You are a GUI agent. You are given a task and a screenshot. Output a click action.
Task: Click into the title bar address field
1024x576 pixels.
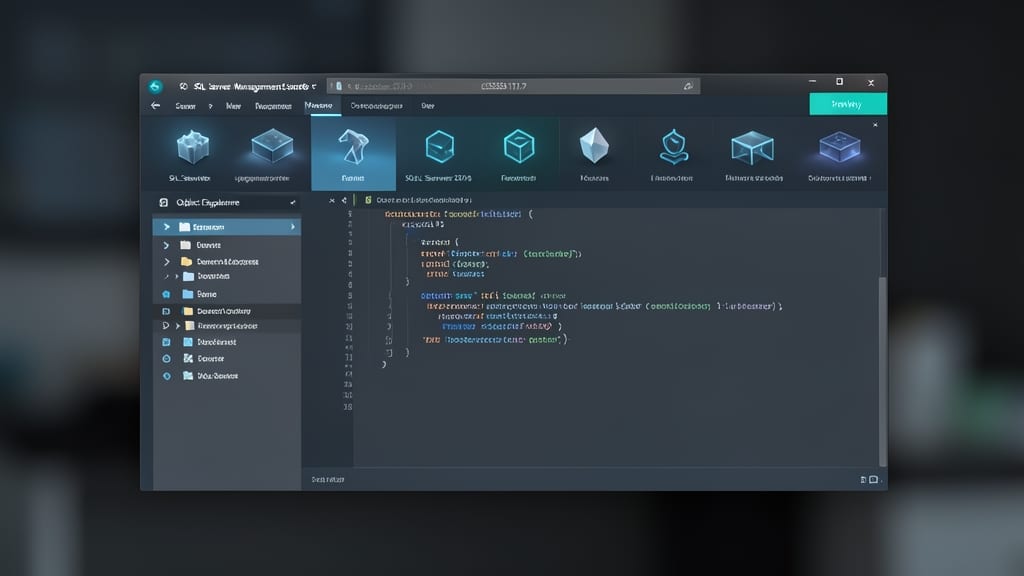513,86
